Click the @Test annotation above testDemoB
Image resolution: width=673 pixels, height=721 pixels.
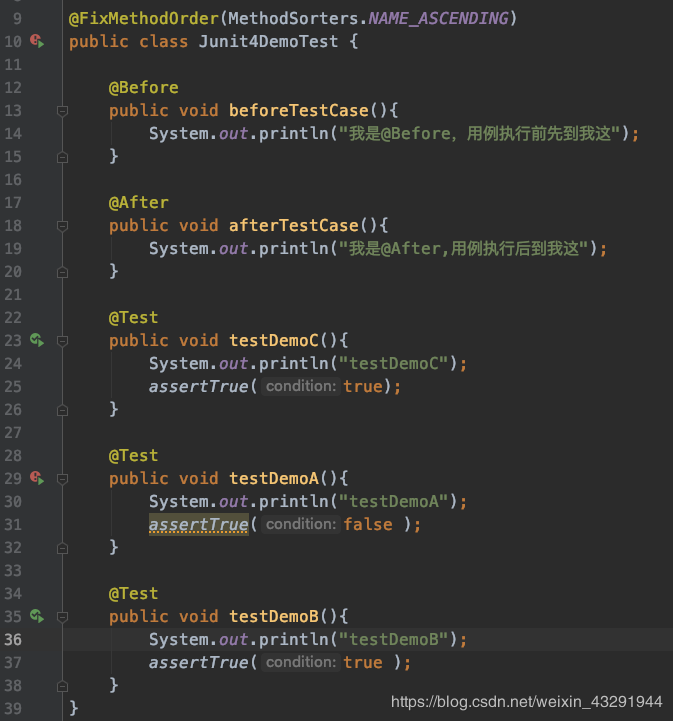133,593
